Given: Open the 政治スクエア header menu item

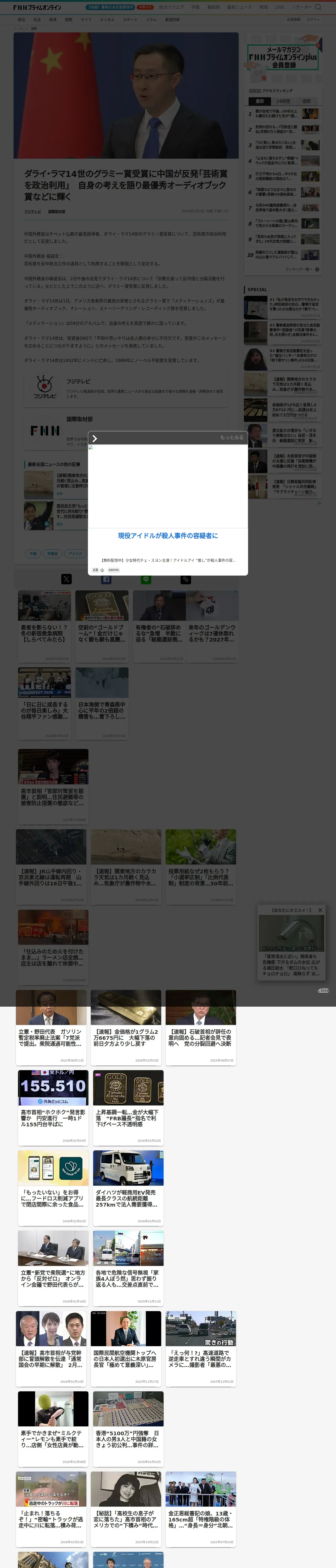Looking at the screenshot, I should [171, 7].
